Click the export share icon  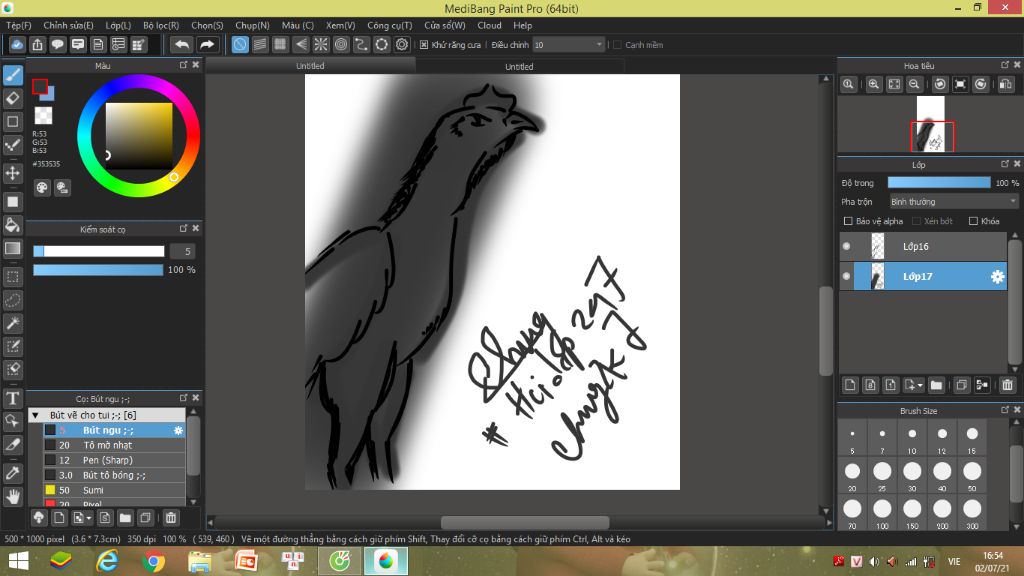pos(37,44)
